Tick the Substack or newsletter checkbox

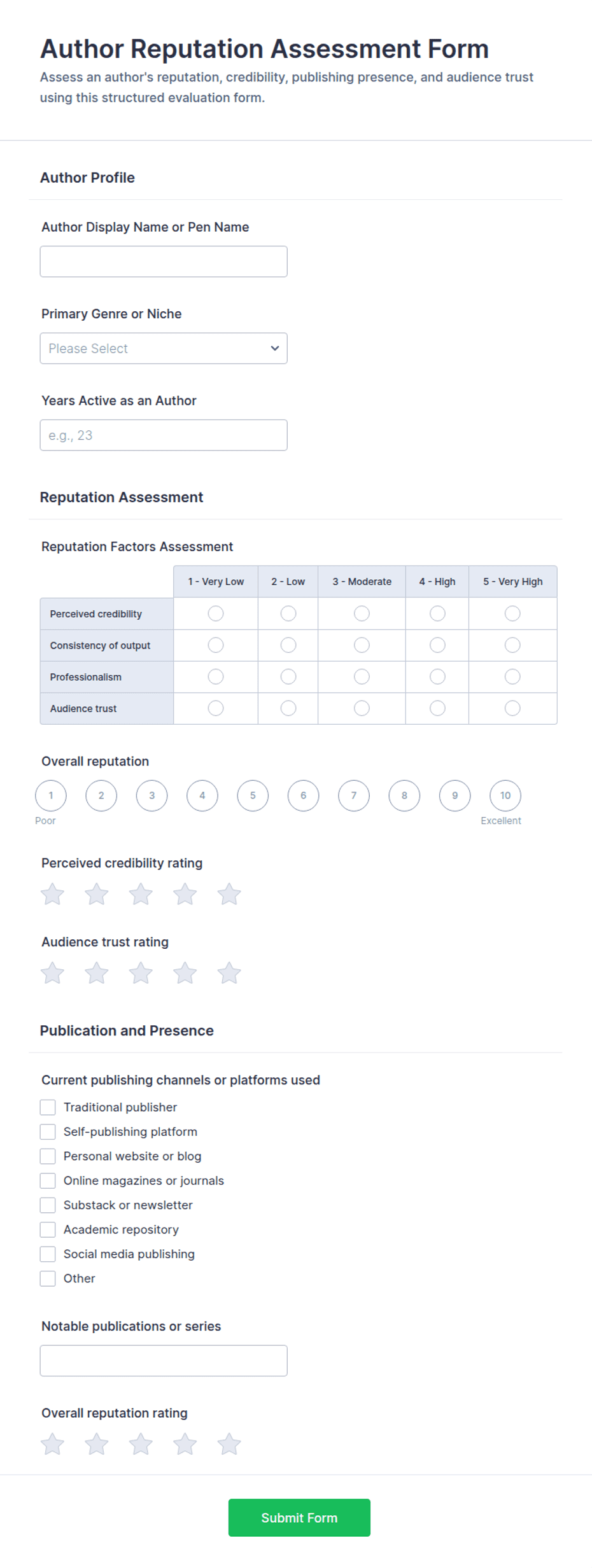pos(48,1205)
